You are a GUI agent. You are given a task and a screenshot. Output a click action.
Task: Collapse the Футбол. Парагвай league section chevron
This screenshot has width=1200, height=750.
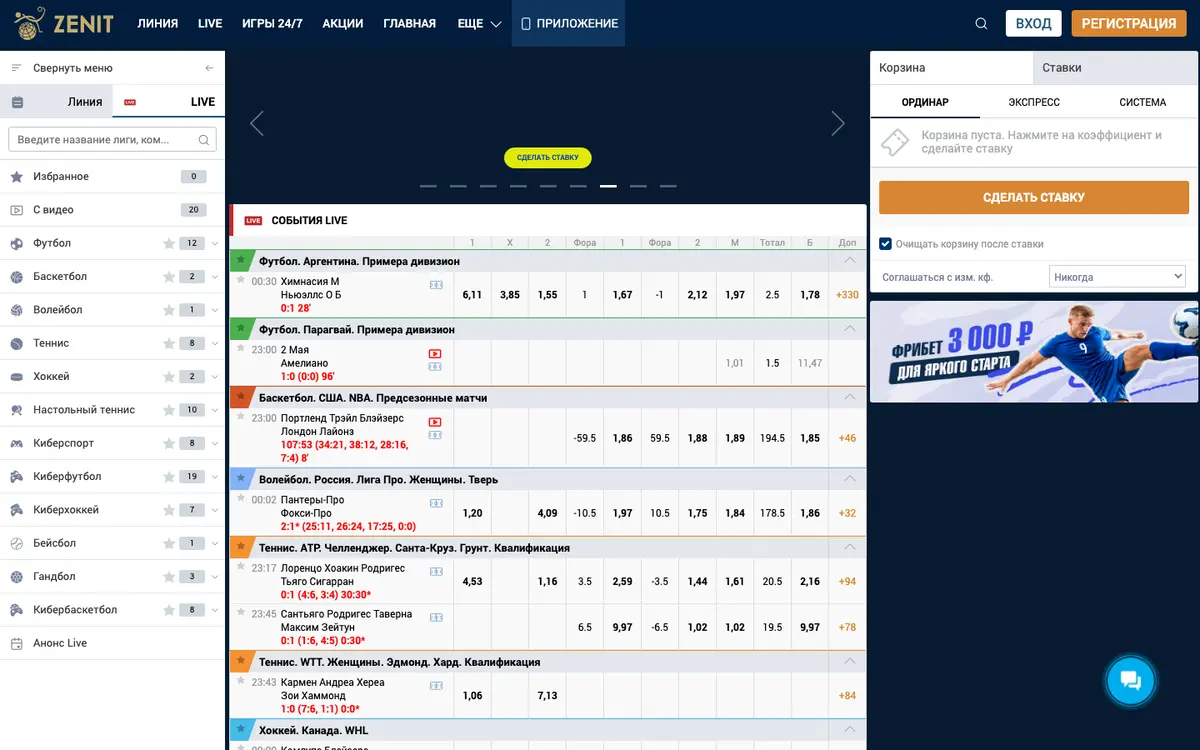pyautogui.click(x=850, y=329)
